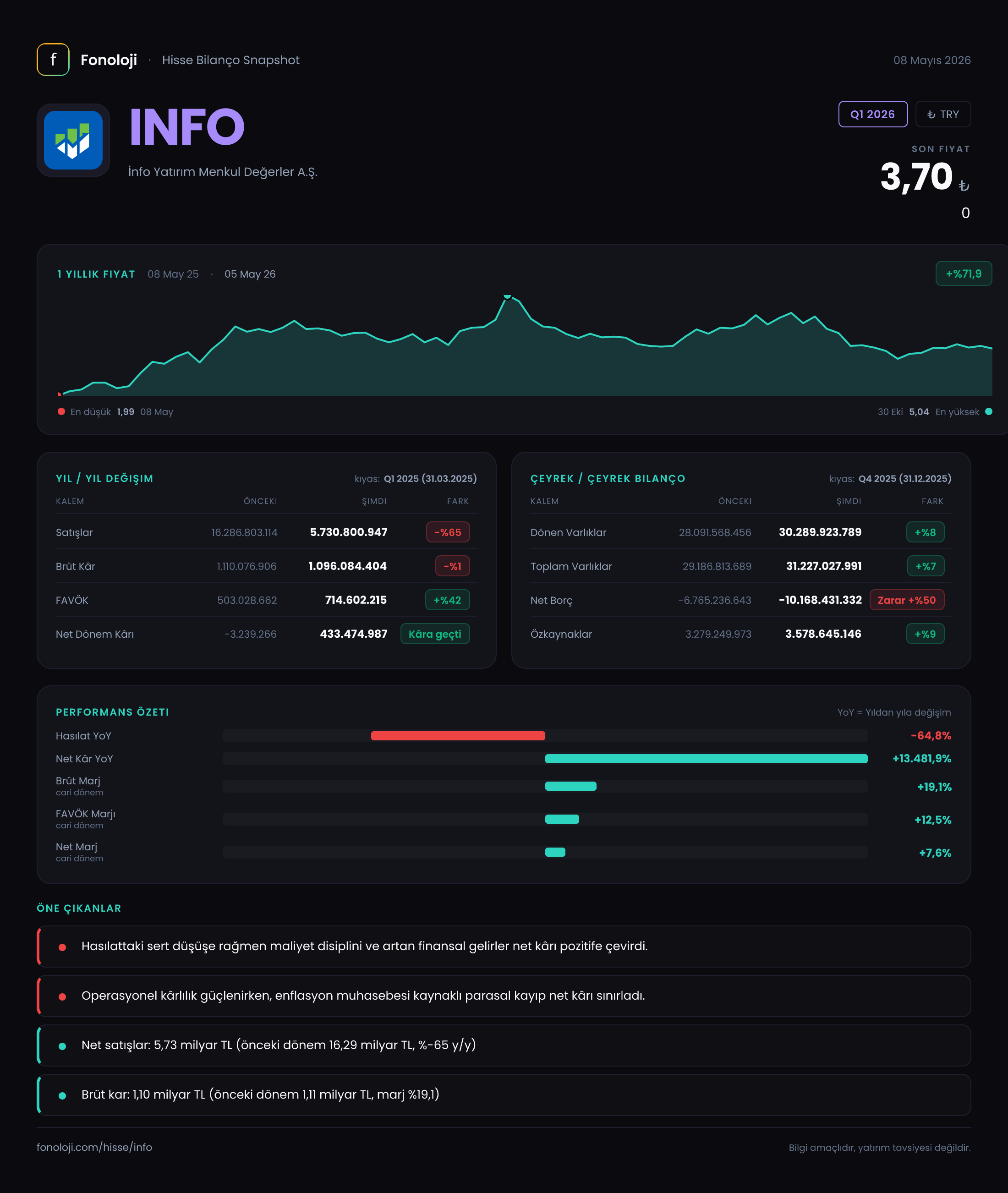
Task: Click the Net Dönem Kârı value 433.474.987
Action: (x=354, y=634)
